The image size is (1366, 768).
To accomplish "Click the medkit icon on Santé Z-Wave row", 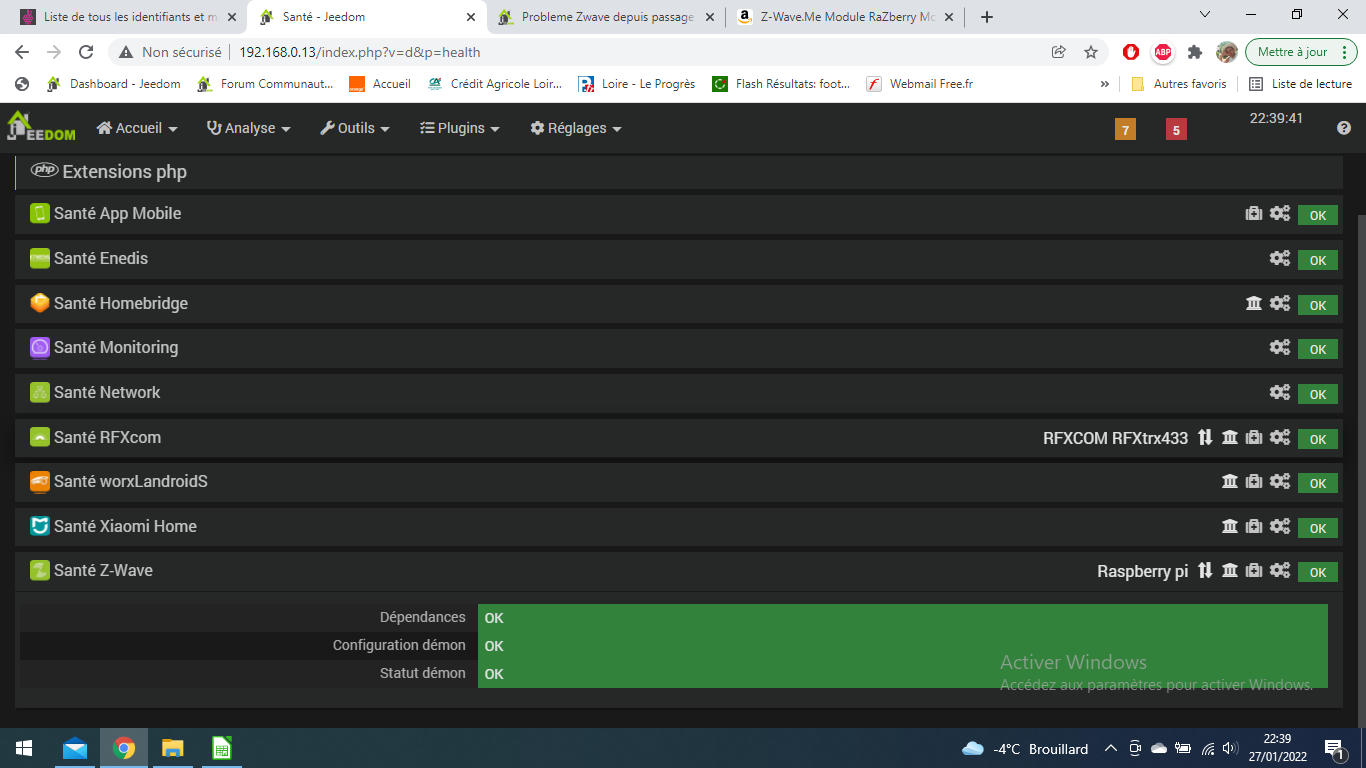I will 1253,570.
